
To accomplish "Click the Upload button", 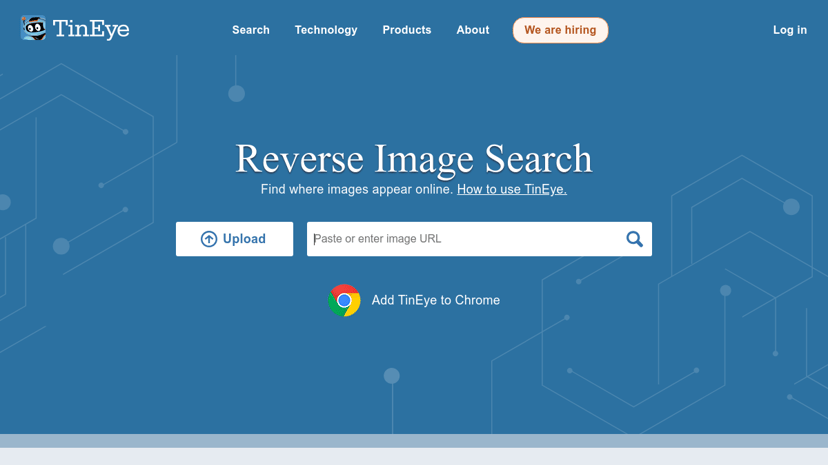I will coord(234,239).
